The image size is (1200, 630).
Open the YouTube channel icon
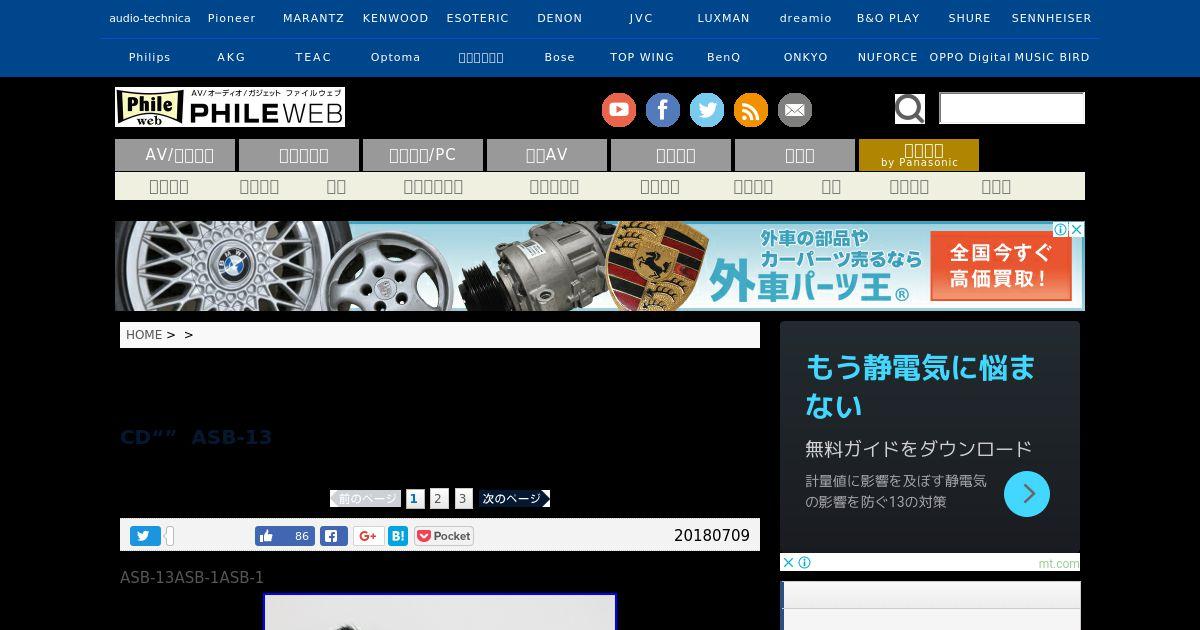[619, 110]
